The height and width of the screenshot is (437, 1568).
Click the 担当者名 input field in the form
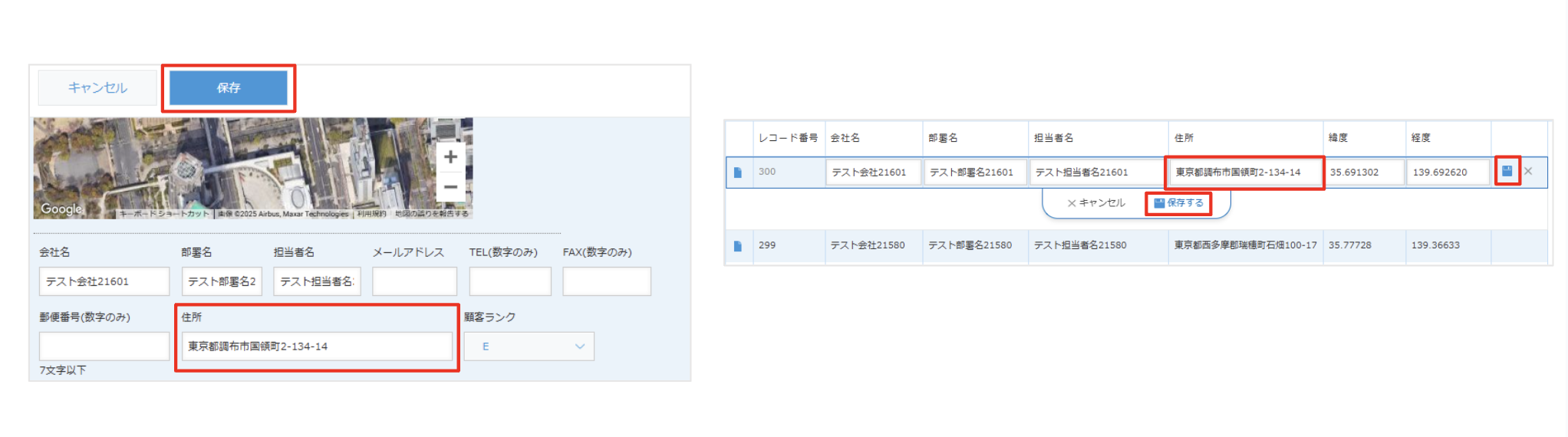(x=317, y=281)
